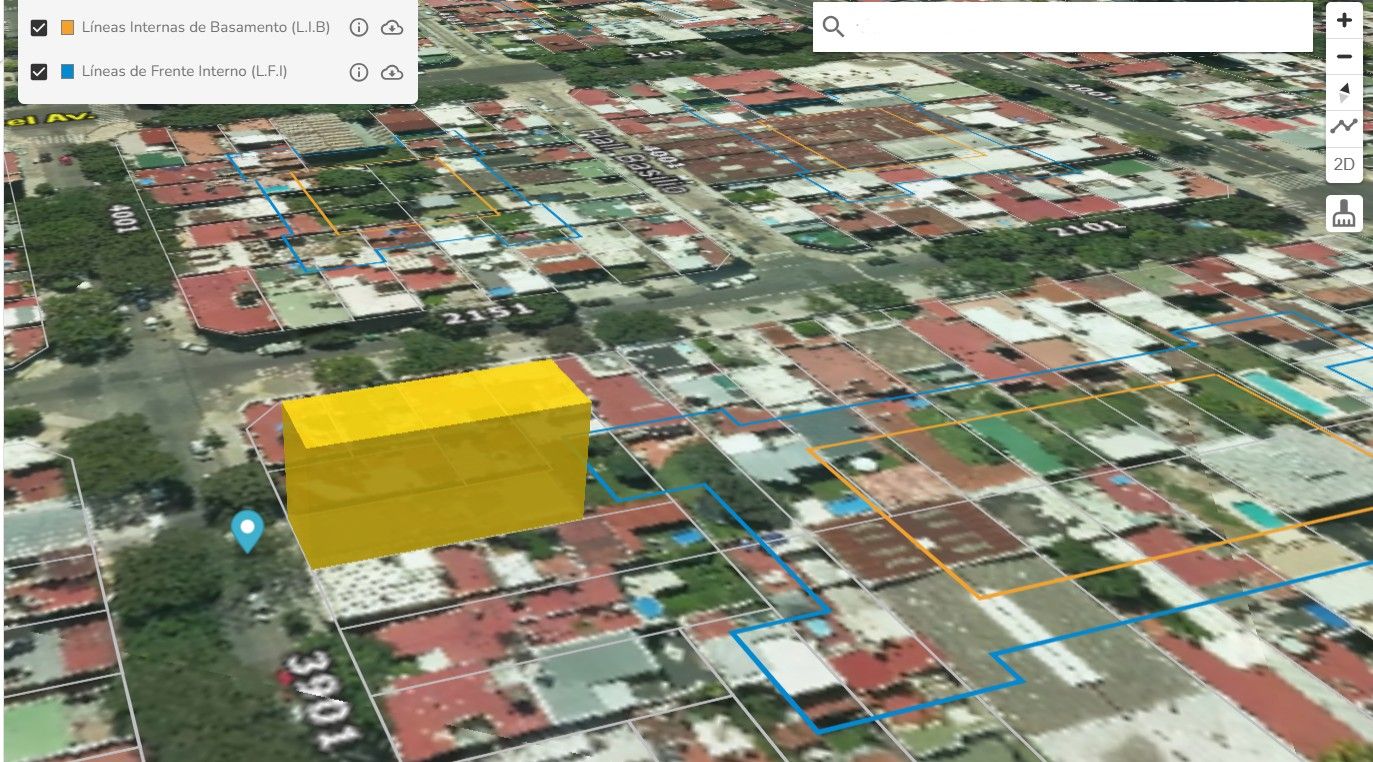Viewport: 1373px width, 762px height.
Task: Uncheck Líneas Internas de Basamento layer checkbox
Action: point(39,28)
